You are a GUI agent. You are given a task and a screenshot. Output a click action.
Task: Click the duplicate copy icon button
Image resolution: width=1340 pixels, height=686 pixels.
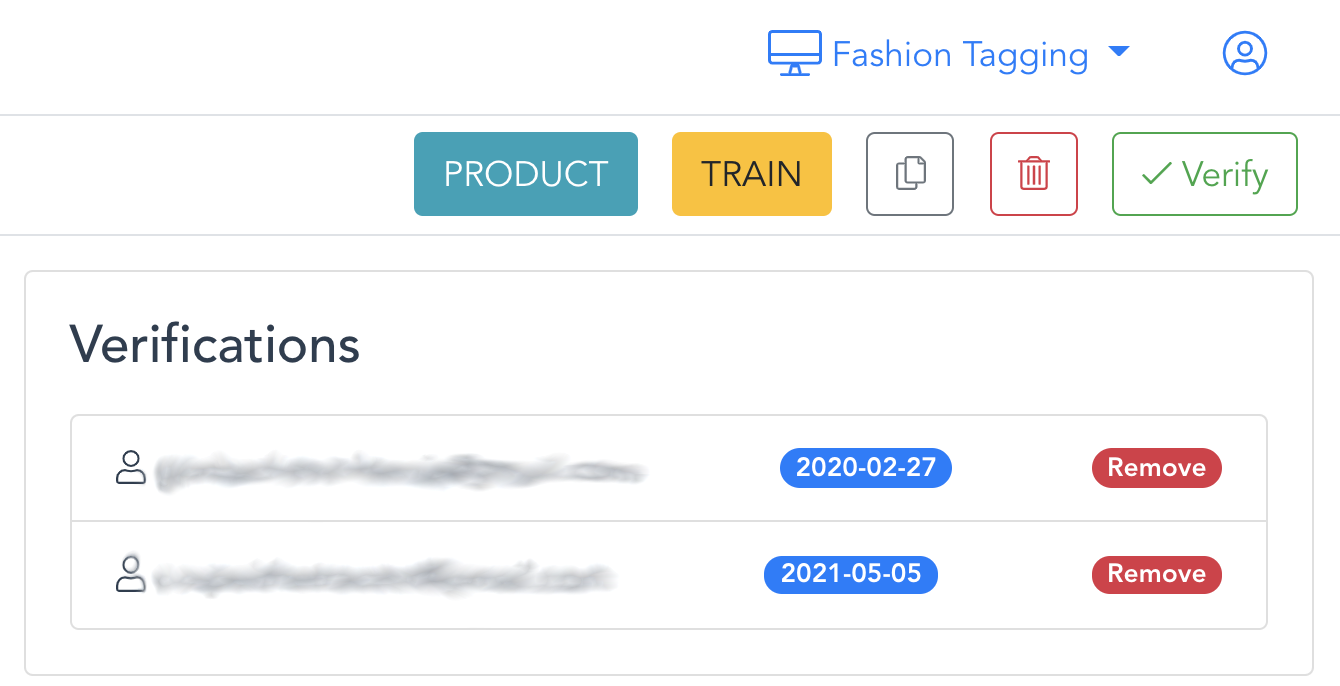pyautogui.click(x=909, y=174)
